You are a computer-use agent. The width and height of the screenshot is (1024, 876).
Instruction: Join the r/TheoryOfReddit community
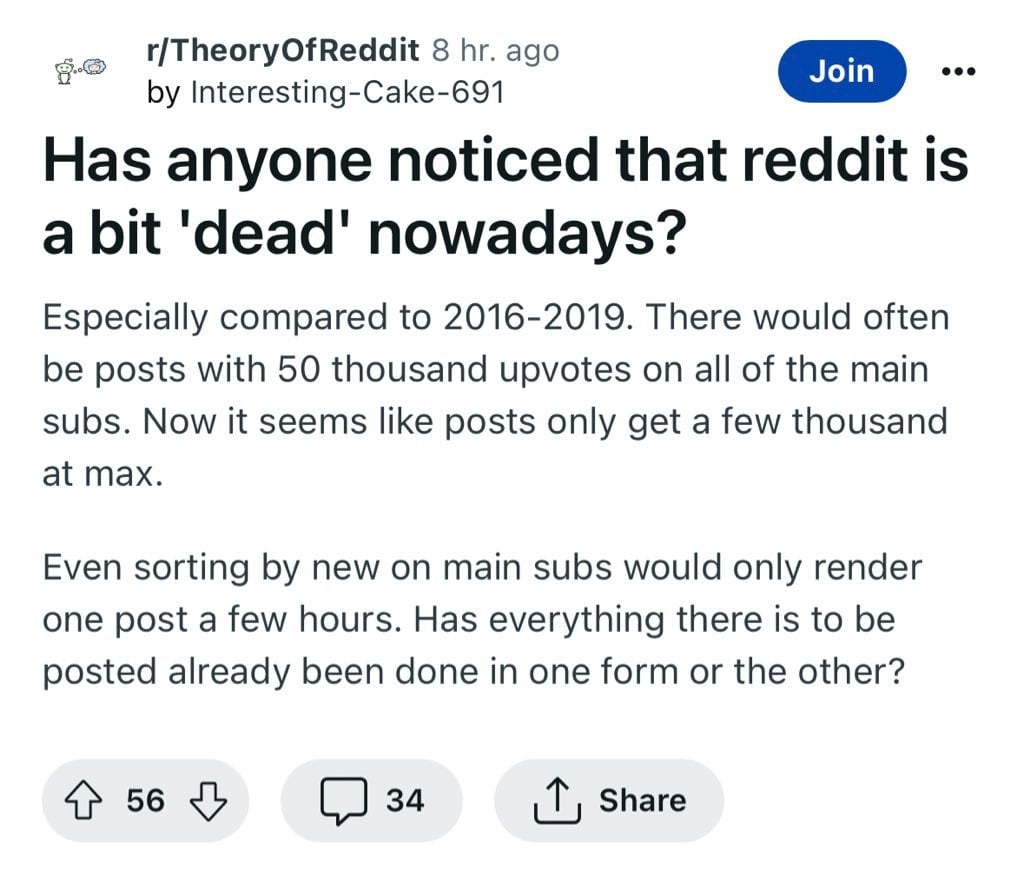(842, 71)
